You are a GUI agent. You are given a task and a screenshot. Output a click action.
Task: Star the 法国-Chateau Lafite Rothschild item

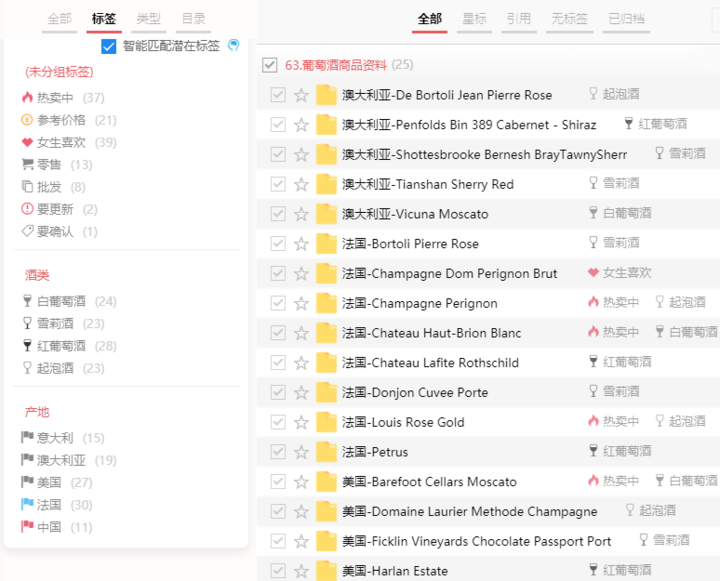[301, 363]
